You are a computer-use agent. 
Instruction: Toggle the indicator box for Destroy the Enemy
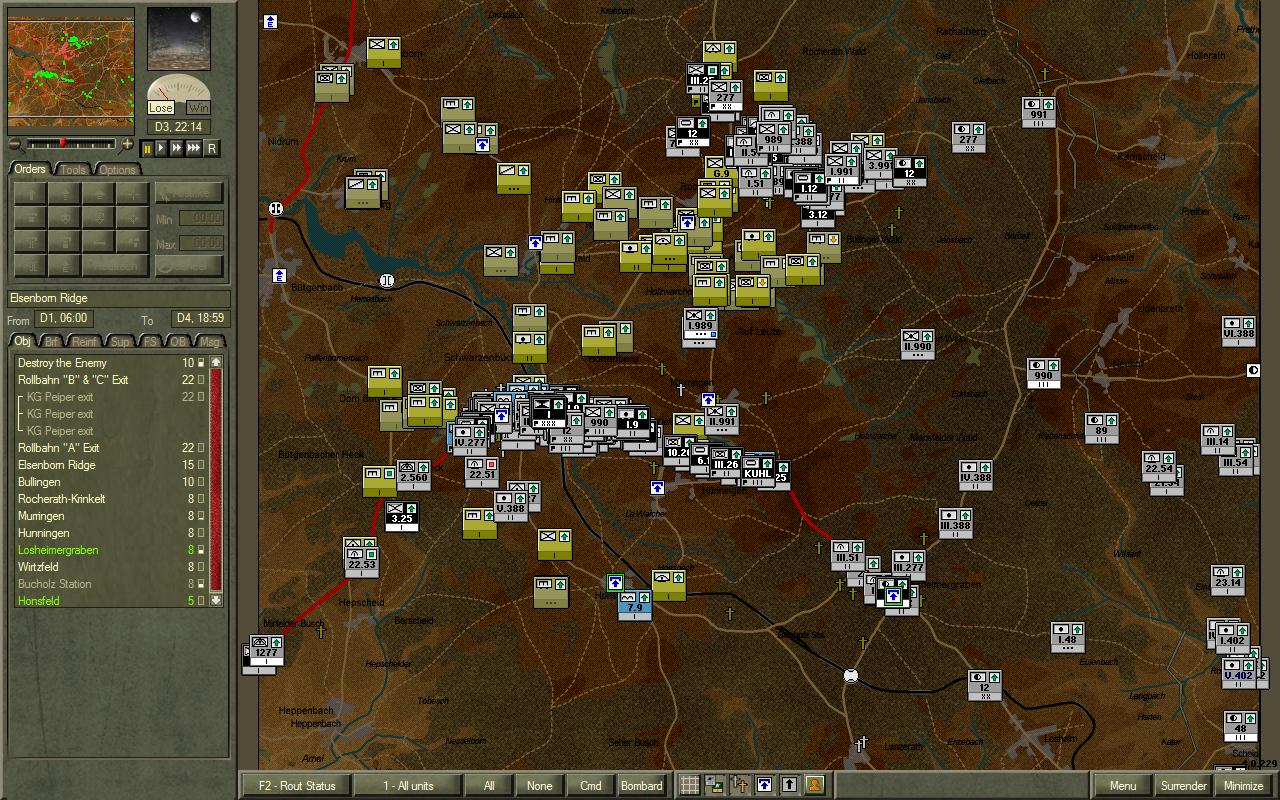pos(200,363)
